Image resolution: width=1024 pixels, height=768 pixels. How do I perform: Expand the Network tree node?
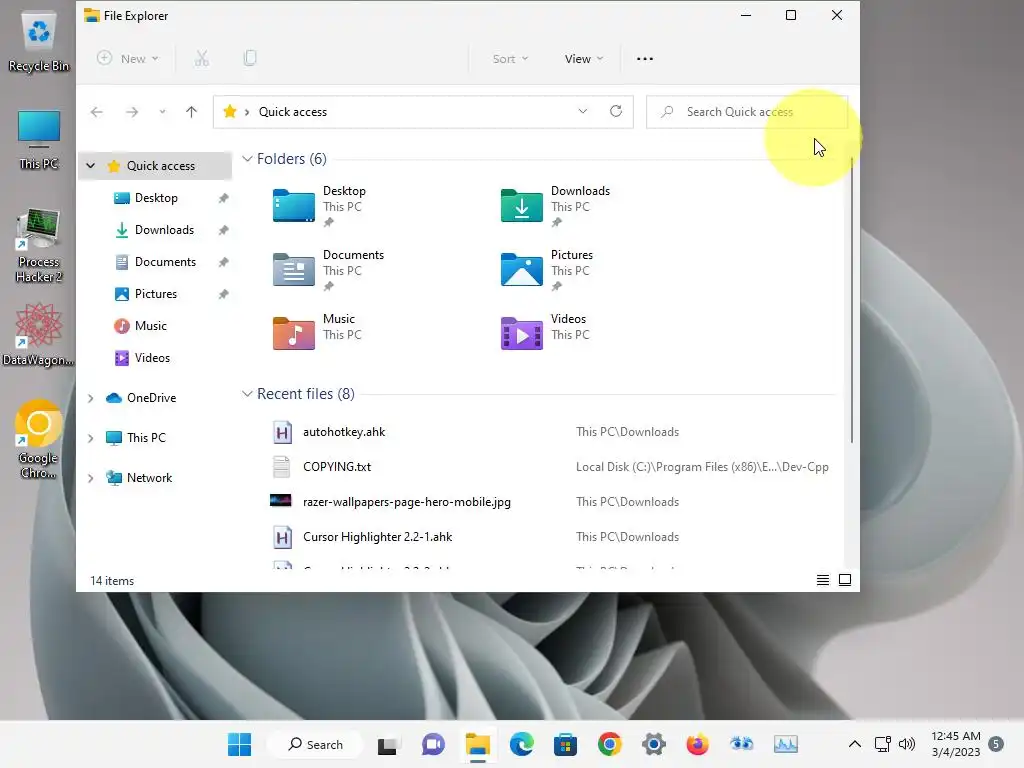point(91,478)
